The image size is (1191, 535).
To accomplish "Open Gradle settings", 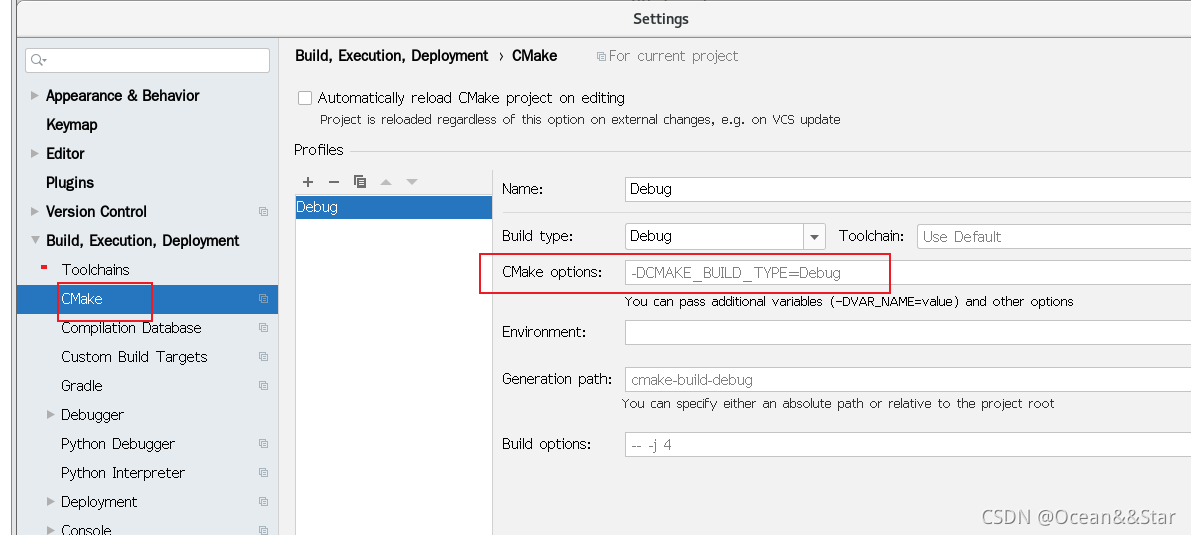I will coord(82,385).
